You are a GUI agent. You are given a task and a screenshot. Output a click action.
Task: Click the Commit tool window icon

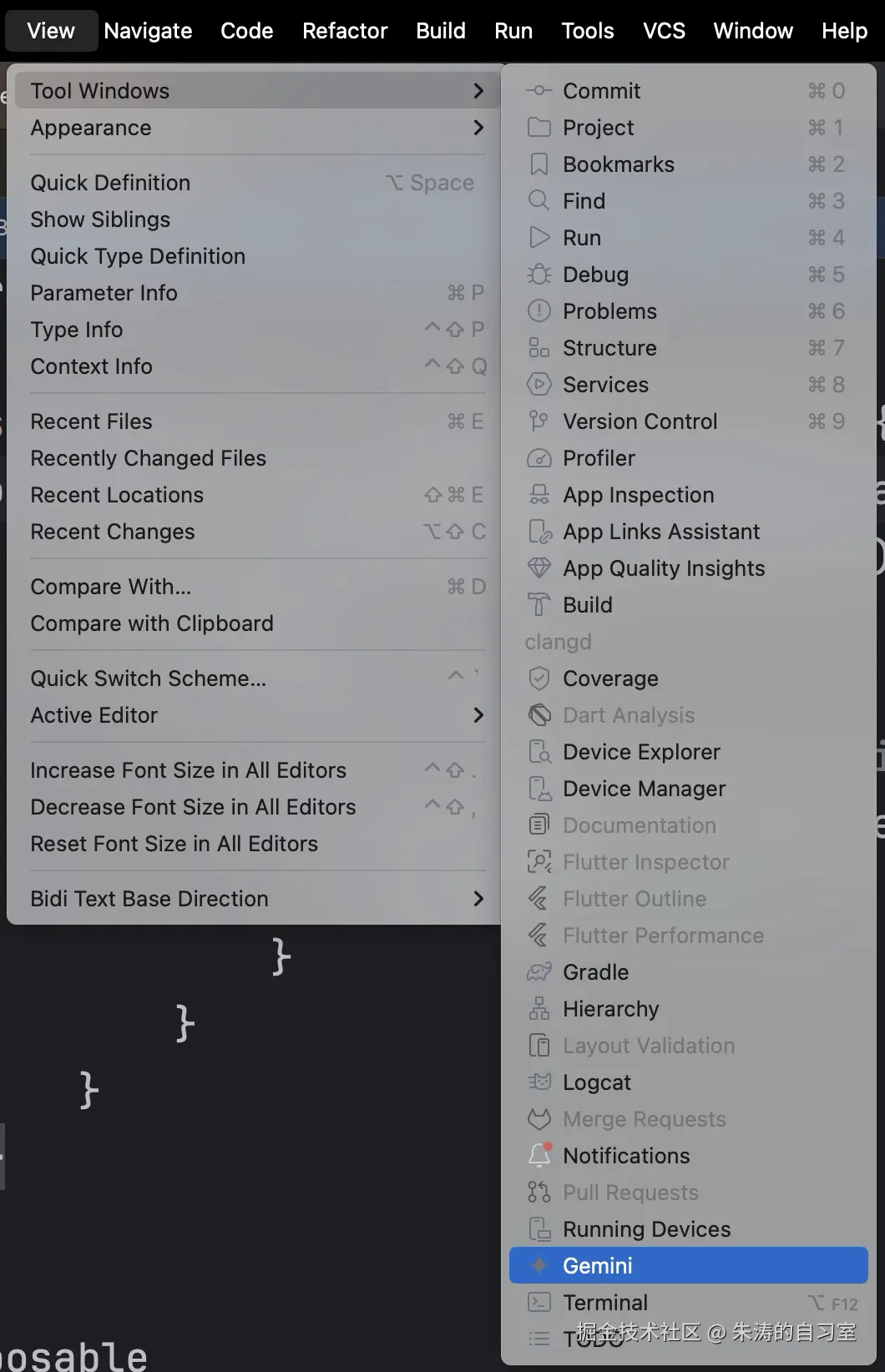pos(539,91)
